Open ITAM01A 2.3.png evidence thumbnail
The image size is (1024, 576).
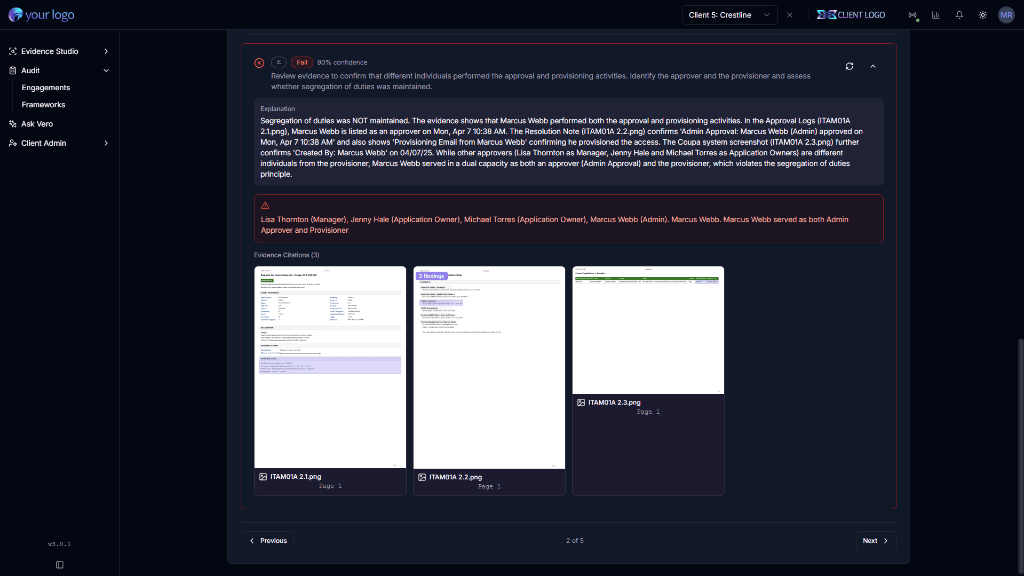pos(648,330)
